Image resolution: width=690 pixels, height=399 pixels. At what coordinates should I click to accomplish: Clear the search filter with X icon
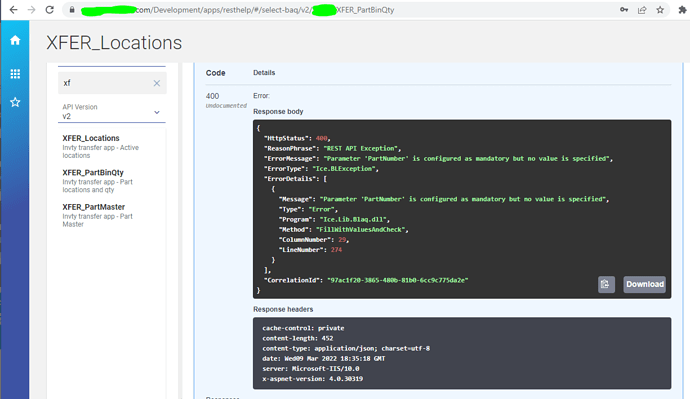(x=157, y=83)
